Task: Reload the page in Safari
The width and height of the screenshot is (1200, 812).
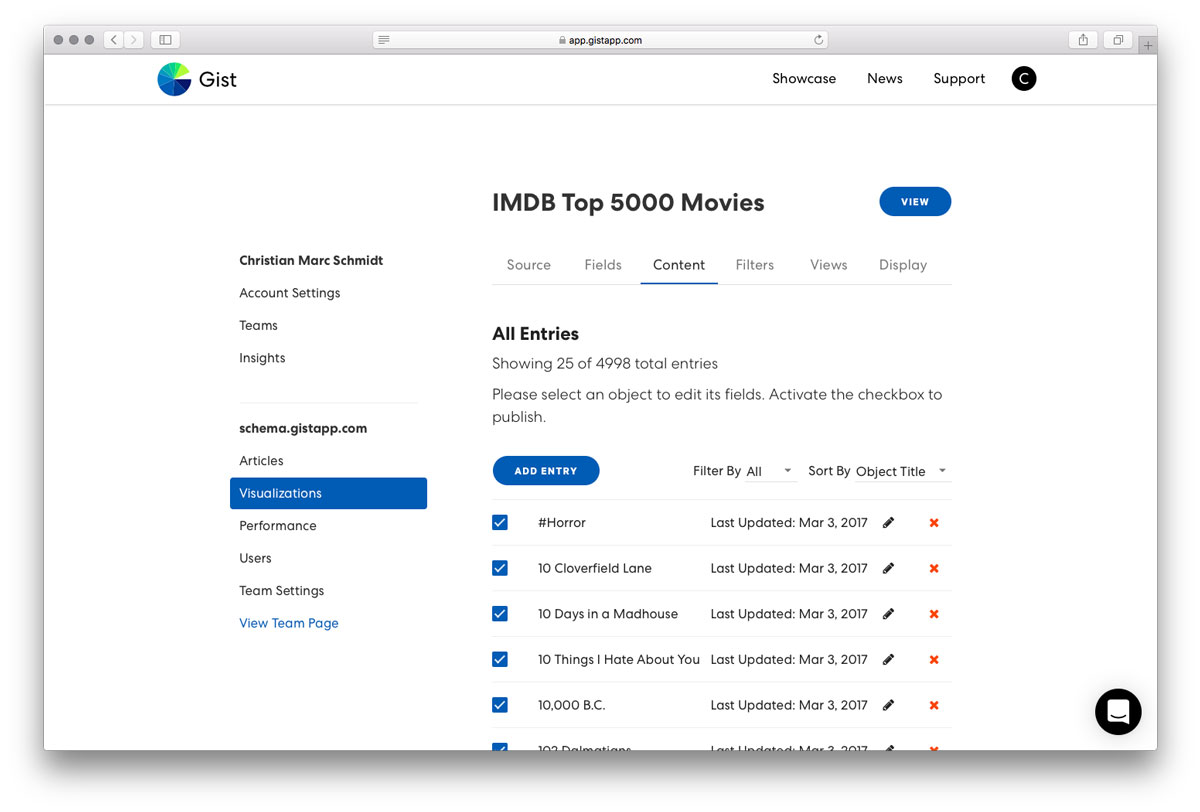Action: [818, 40]
